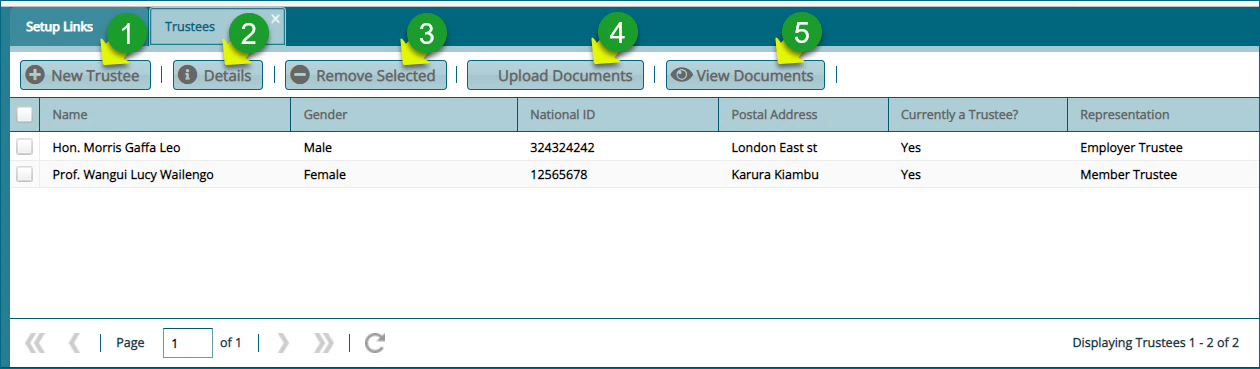Go to first page of trustees
Image resolution: width=1260 pixels, height=369 pixels.
click(35, 343)
